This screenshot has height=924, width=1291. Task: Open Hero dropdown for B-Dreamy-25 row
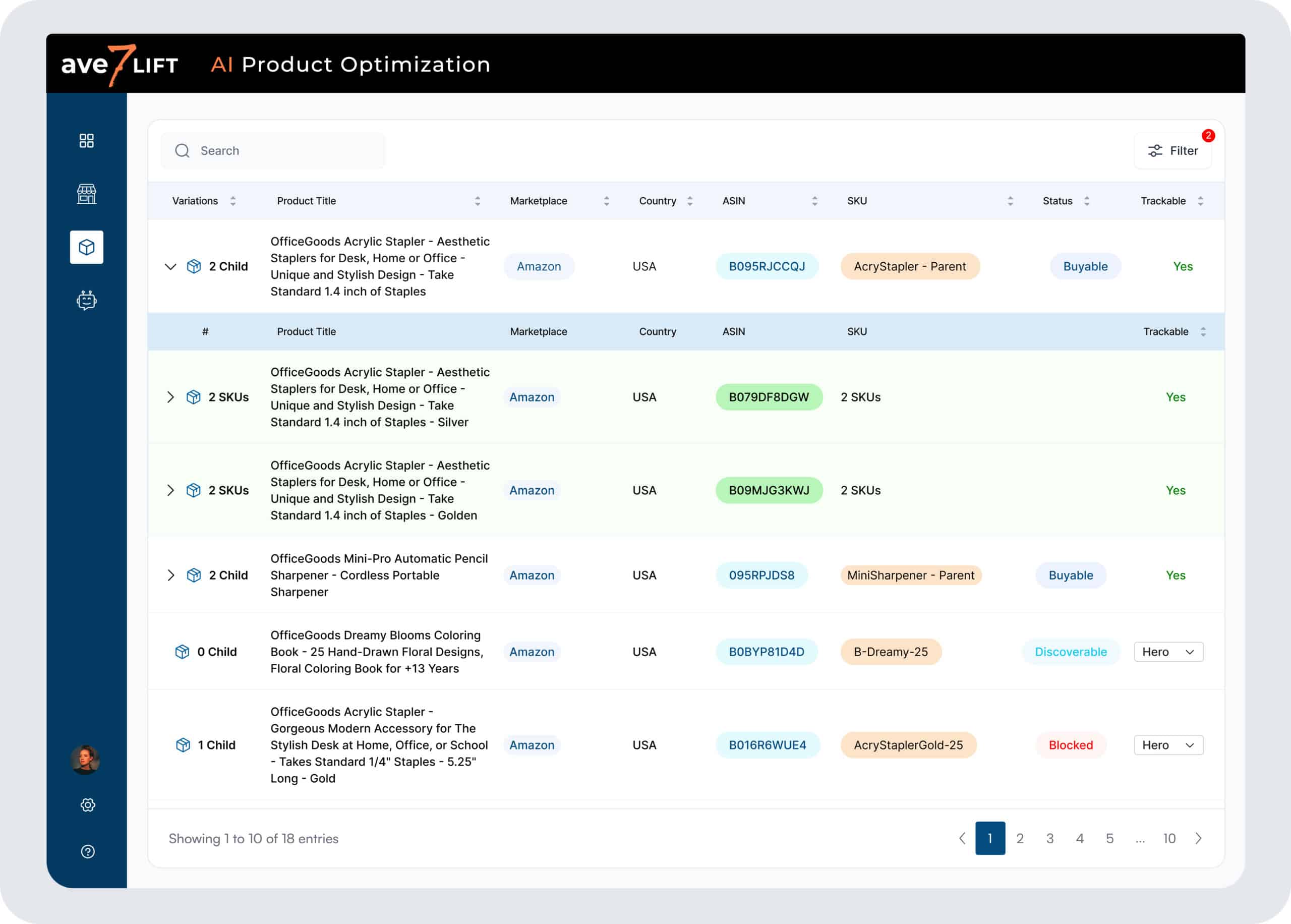click(1168, 652)
